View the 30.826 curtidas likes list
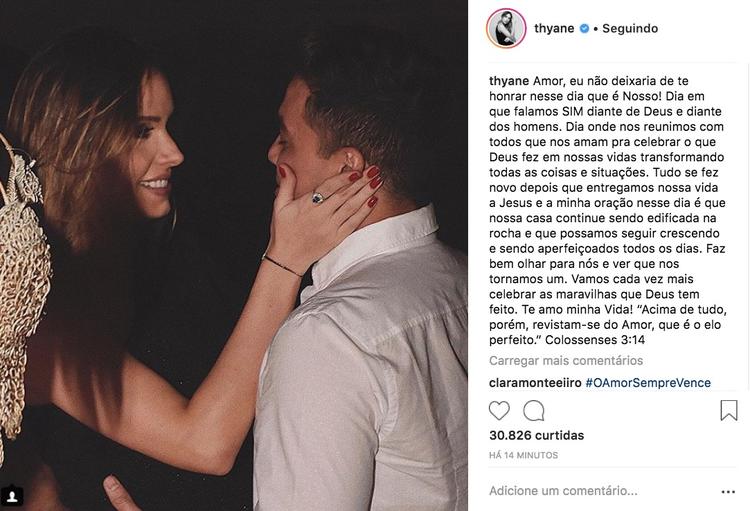Screen dimensions: 750x511 coord(537,435)
